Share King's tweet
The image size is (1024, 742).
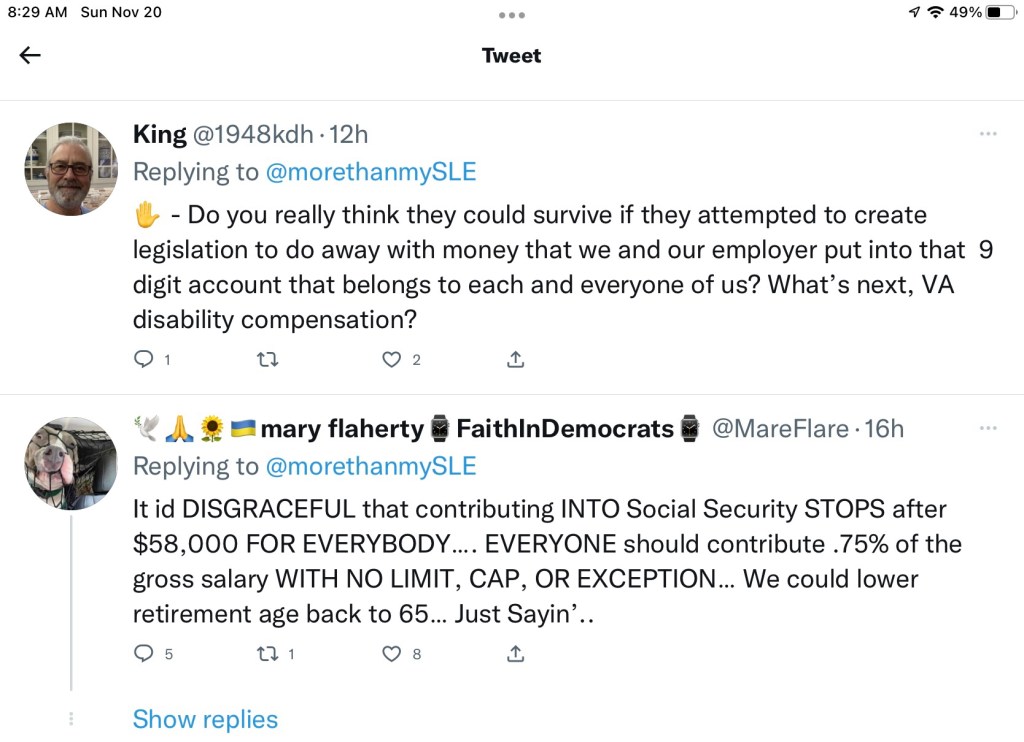point(516,359)
